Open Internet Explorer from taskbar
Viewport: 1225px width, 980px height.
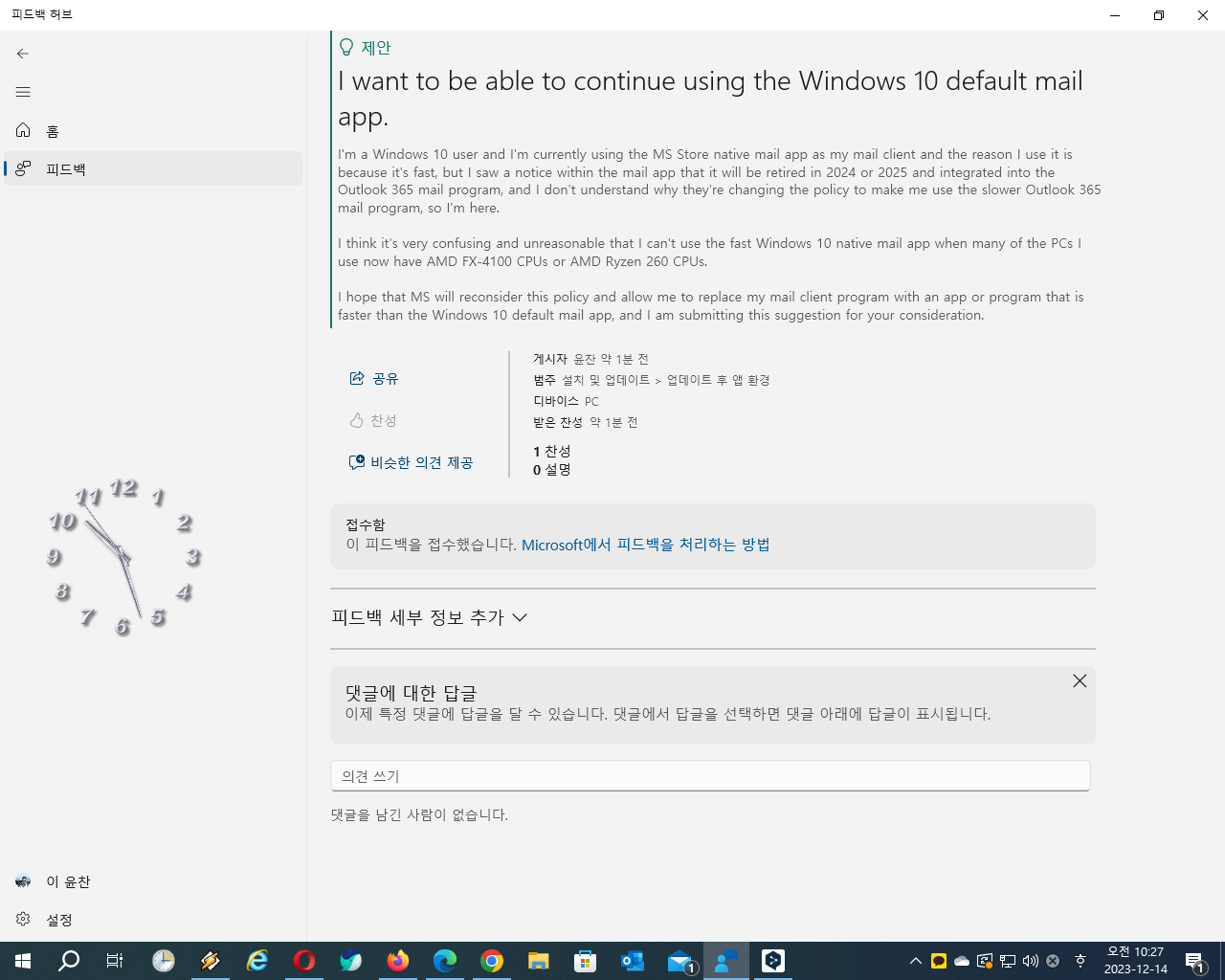257,961
